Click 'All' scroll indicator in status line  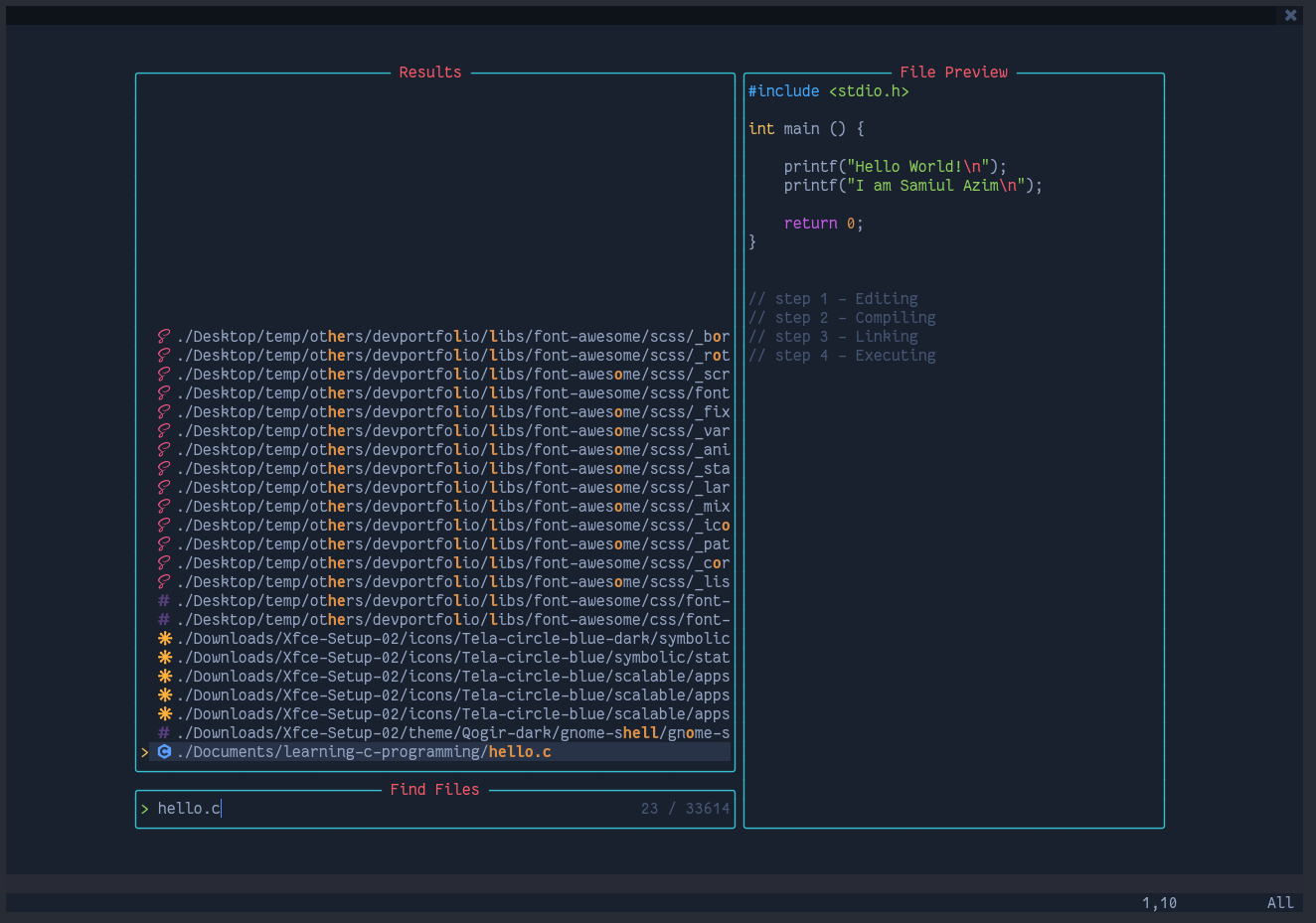coord(1280,903)
